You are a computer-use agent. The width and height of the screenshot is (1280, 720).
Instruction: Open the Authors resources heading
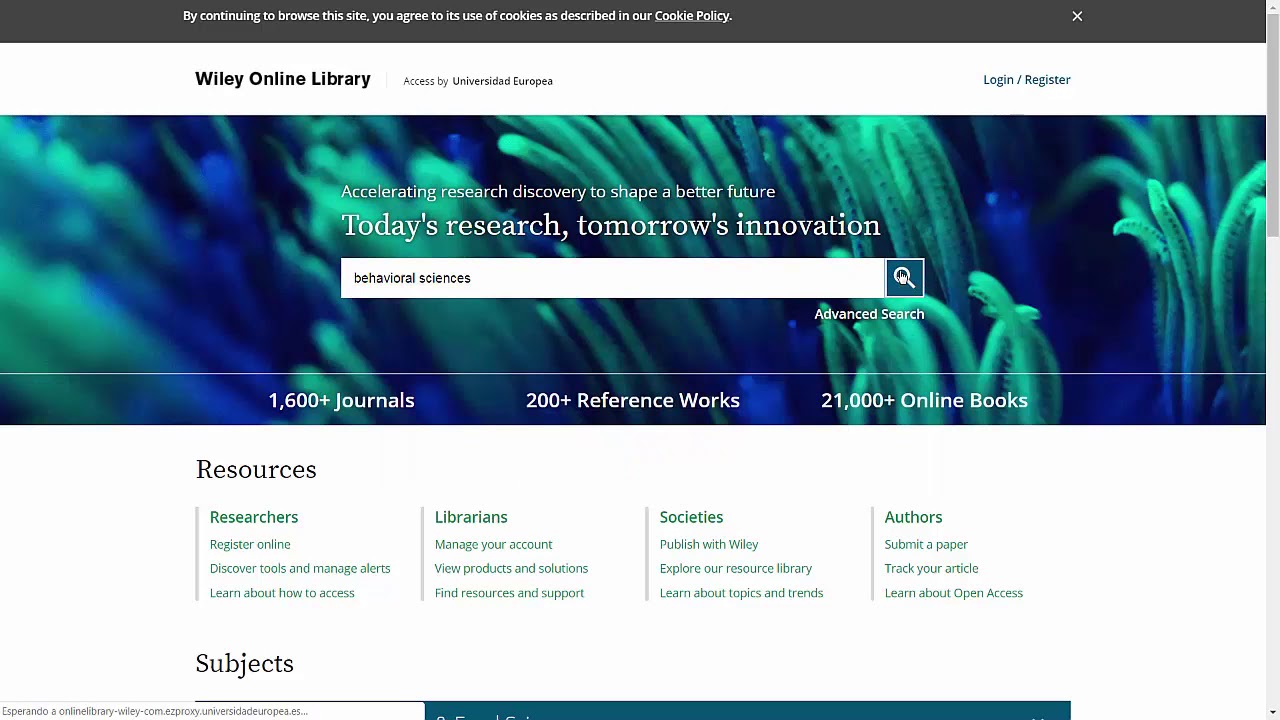point(913,517)
